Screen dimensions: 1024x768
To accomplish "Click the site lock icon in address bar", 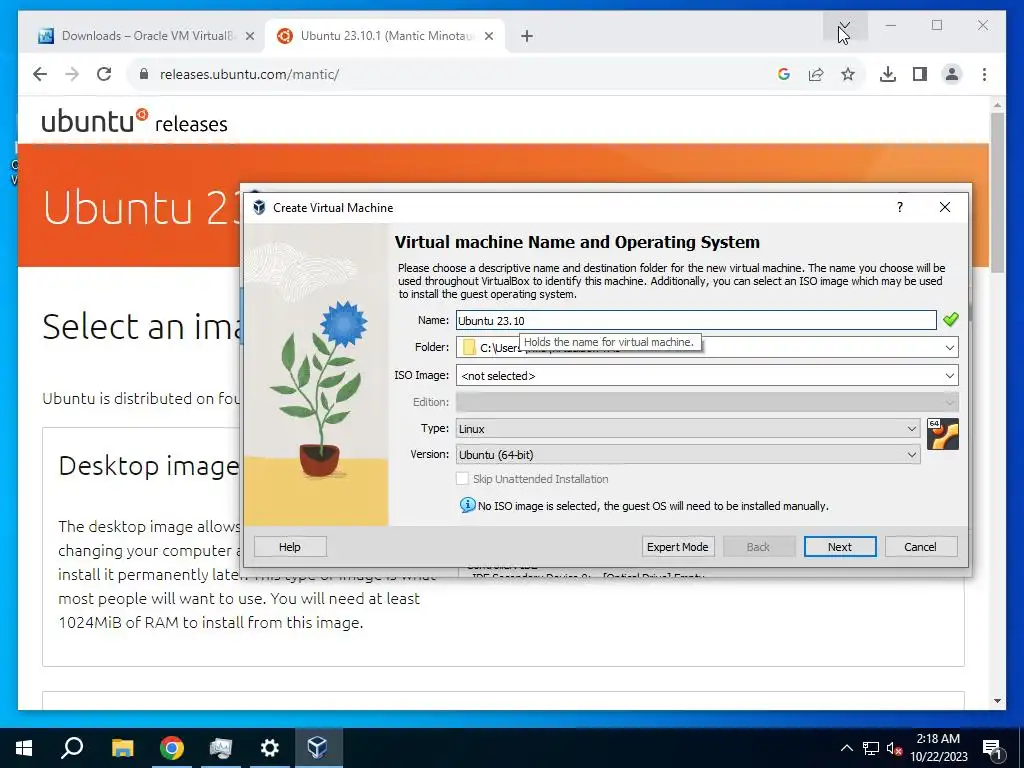I will tap(144, 74).
